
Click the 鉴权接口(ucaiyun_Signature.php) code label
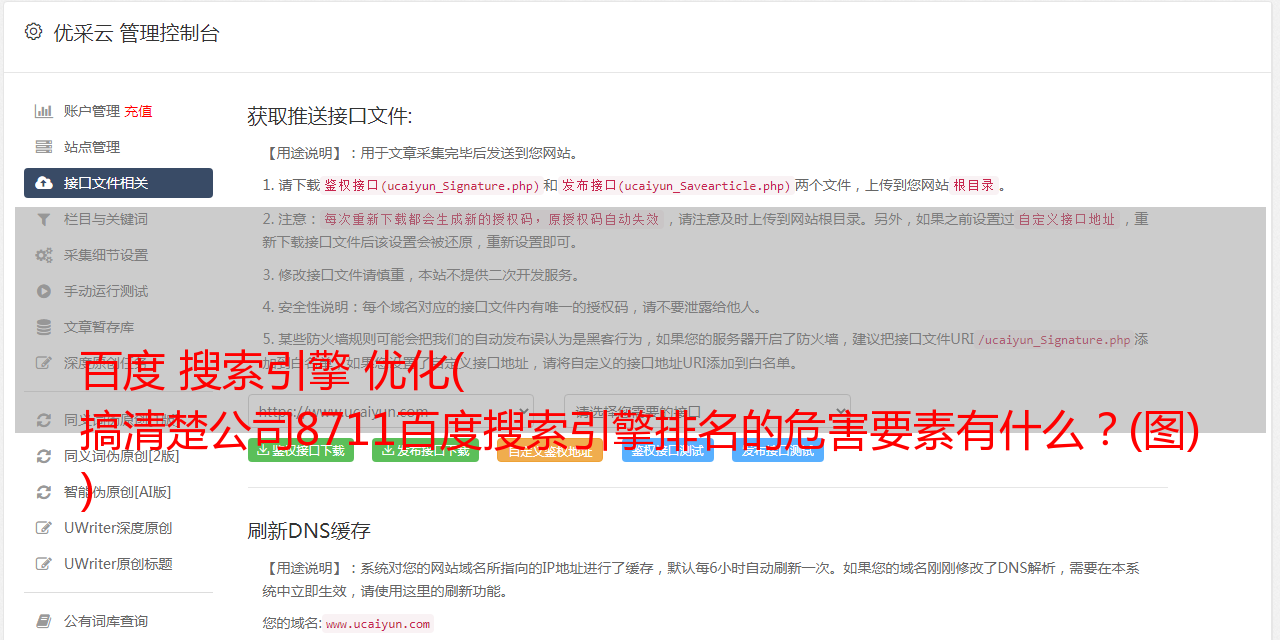coord(431,185)
